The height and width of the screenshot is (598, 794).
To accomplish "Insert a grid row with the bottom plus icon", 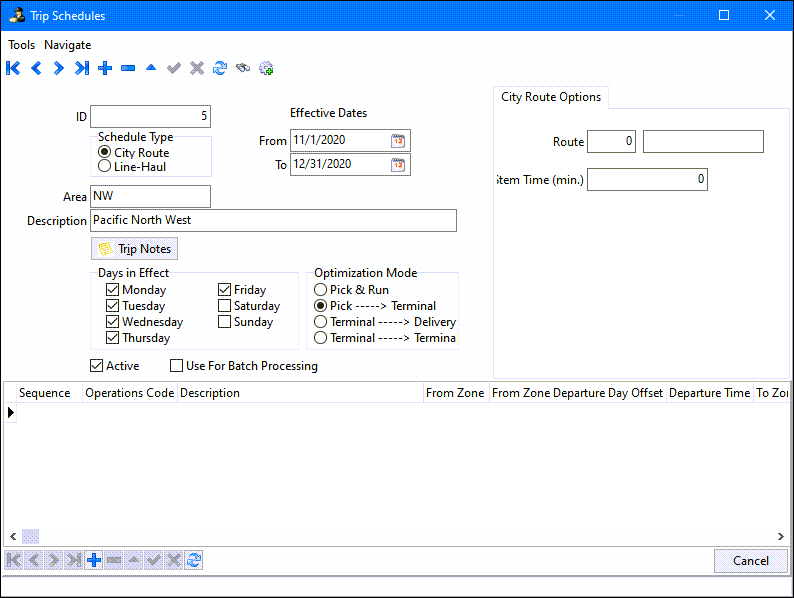I will 94,560.
